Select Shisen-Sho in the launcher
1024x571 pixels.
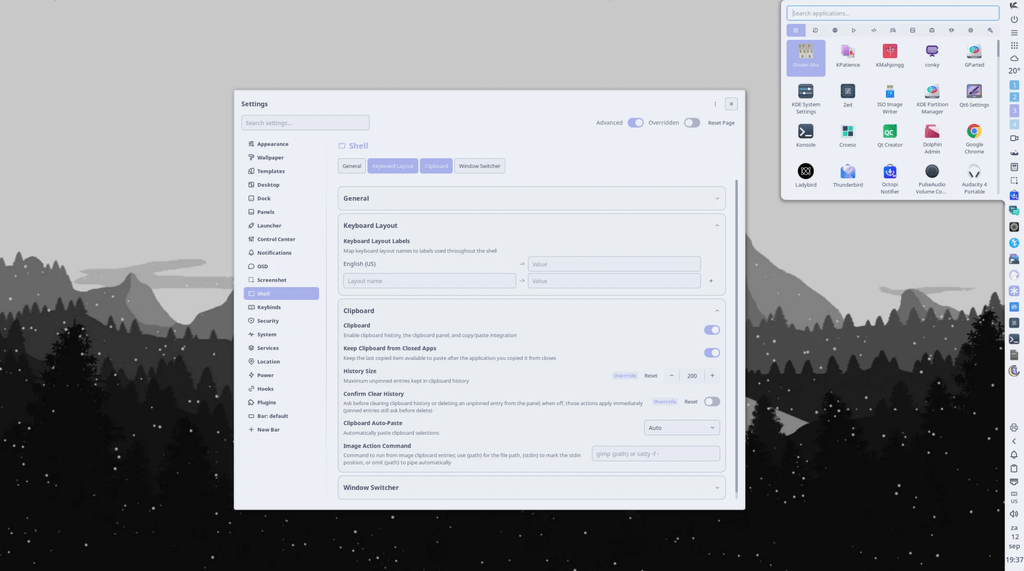[805, 57]
